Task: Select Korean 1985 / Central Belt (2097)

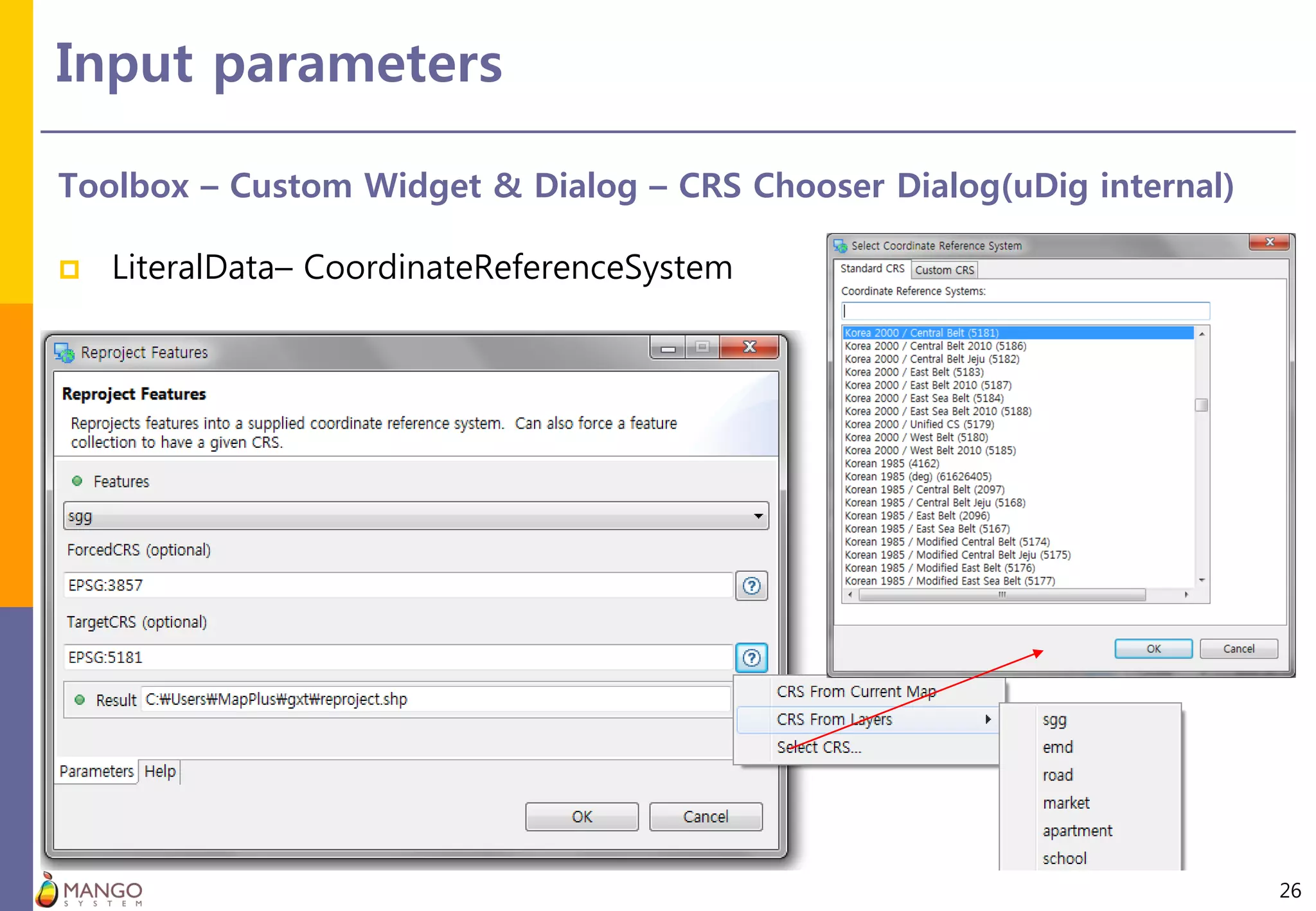Action: 924,490
